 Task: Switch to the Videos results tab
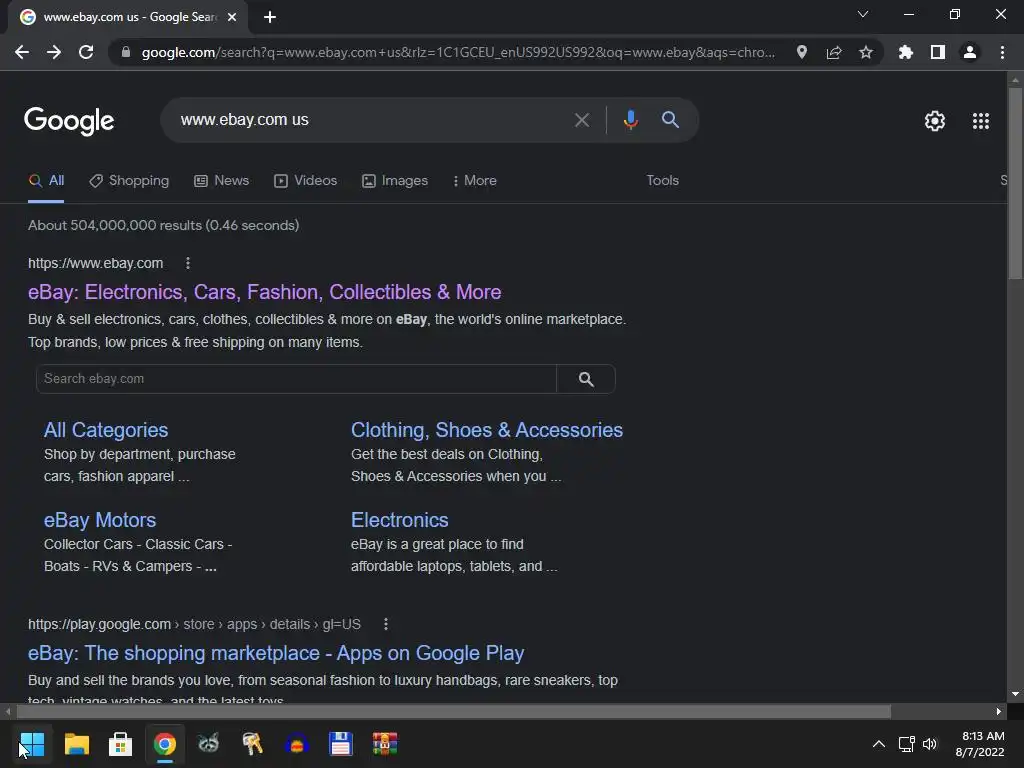(306, 181)
